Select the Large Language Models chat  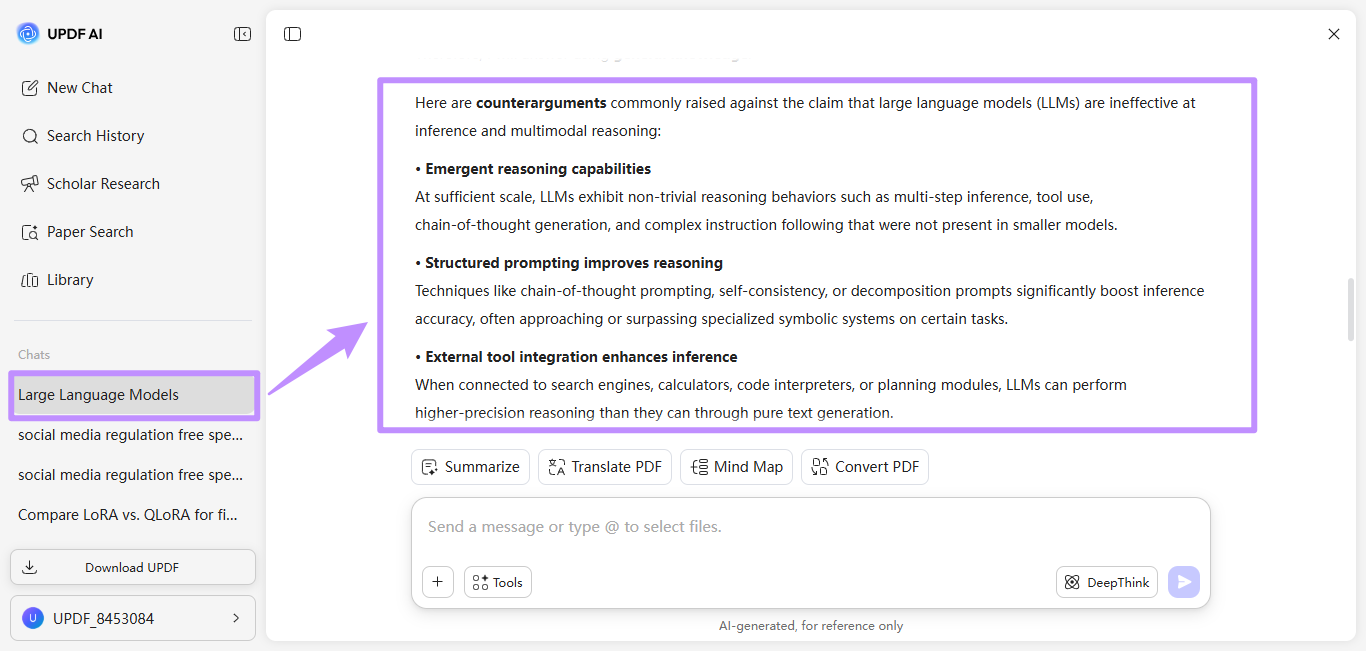tap(132, 395)
